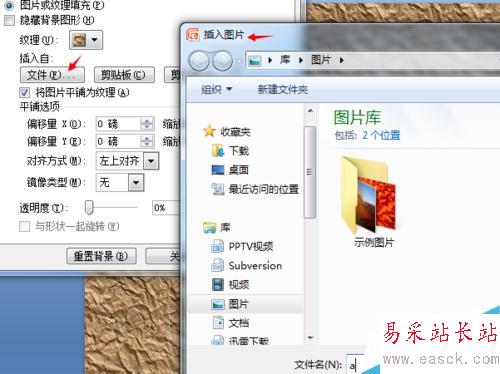Click 新建文件夹 toolbar button

pos(283,89)
